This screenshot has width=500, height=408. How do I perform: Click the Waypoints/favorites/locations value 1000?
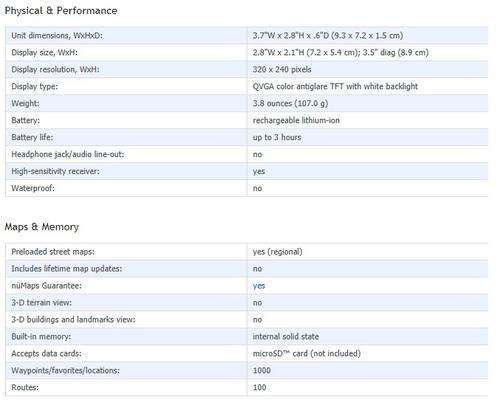262,371
